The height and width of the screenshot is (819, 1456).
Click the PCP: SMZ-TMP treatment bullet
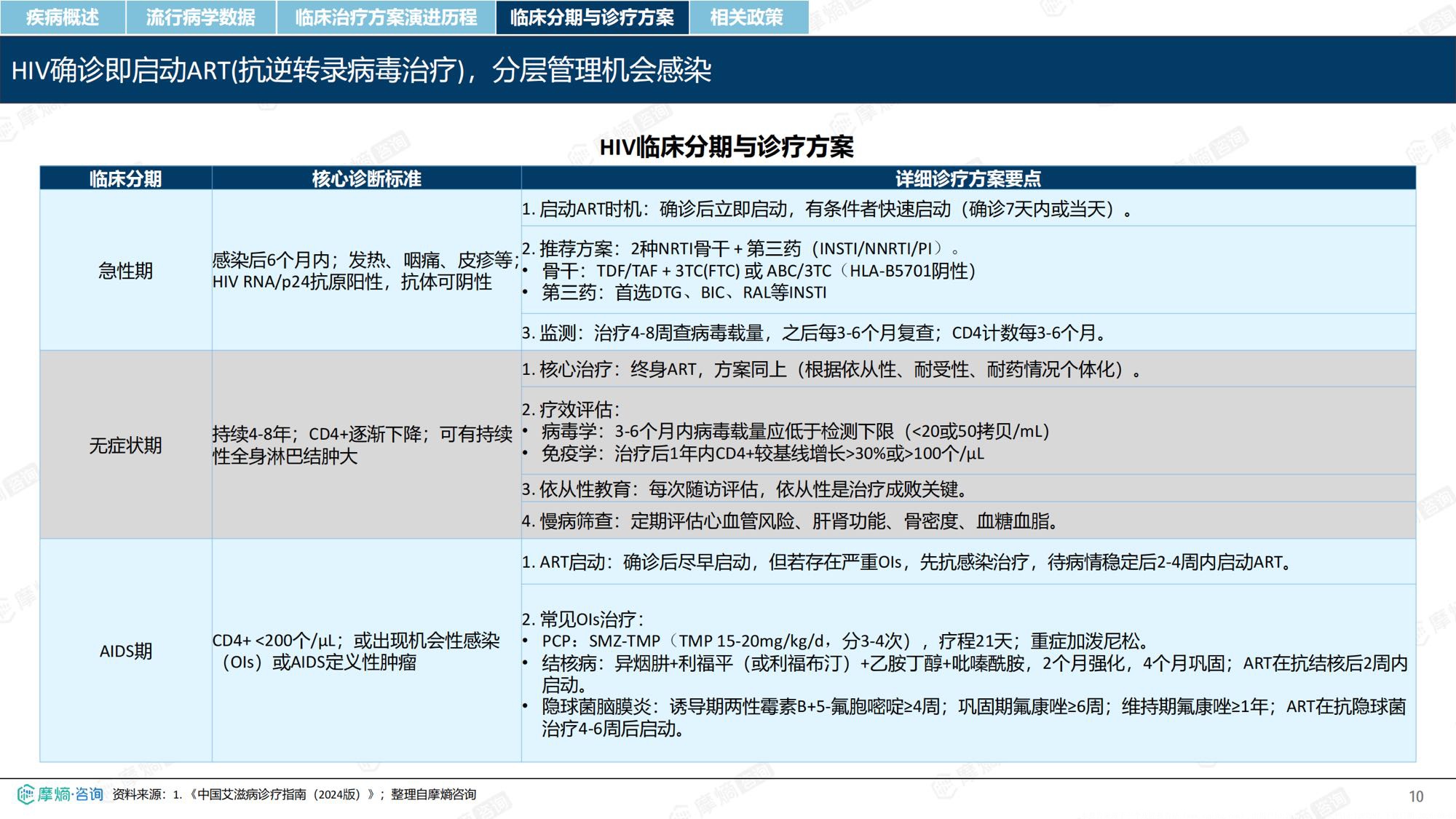coord(837,641)
